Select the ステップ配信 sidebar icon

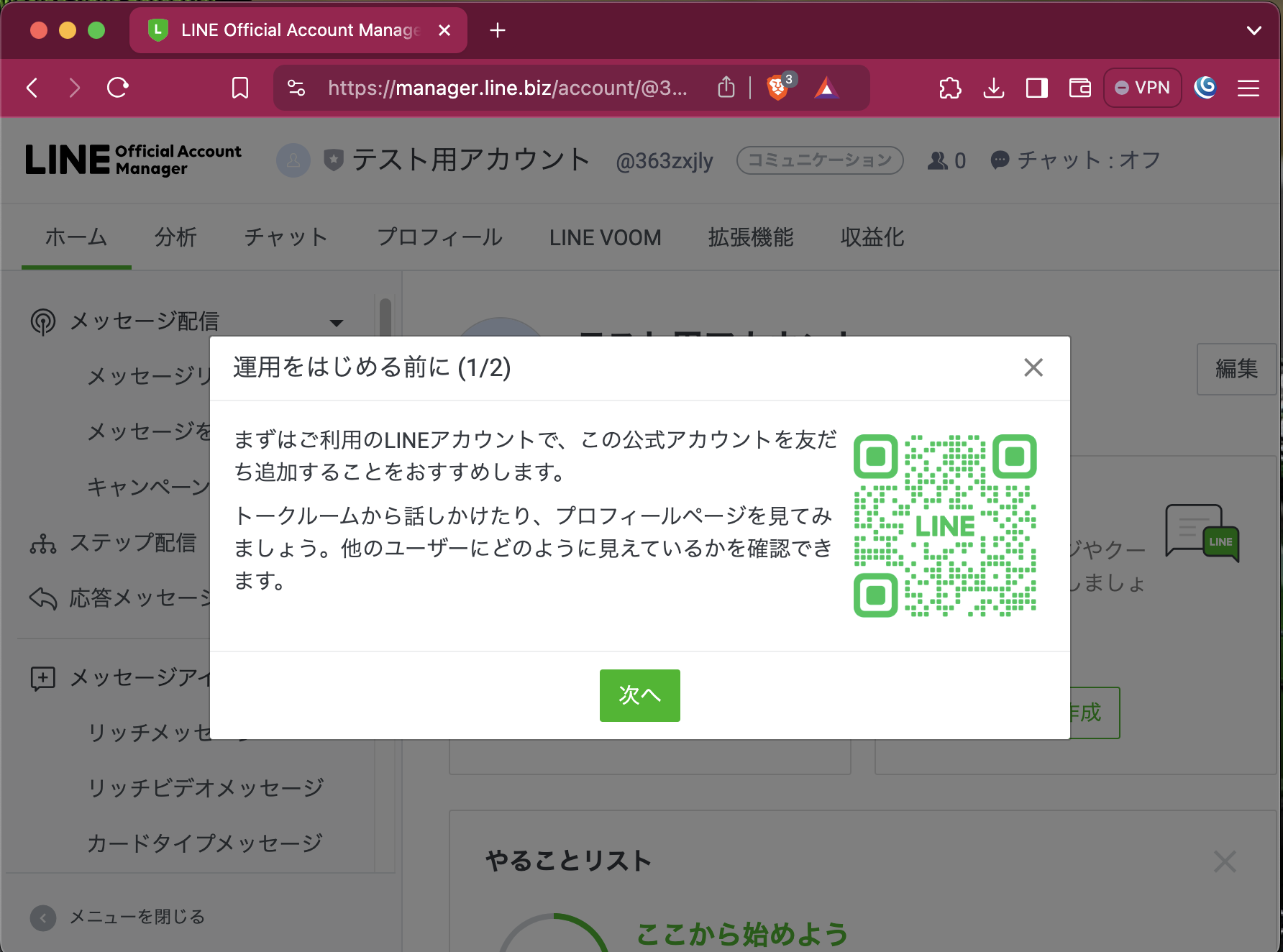(x=43, y=544)
